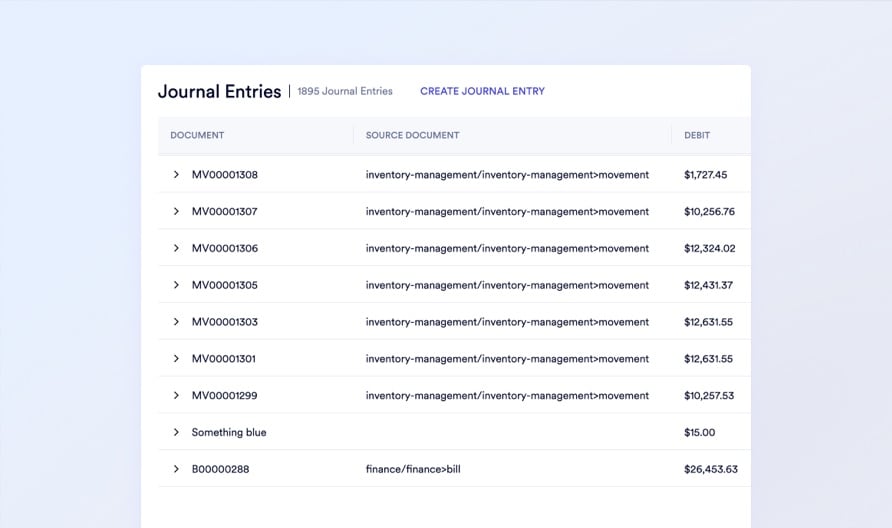The width and height of the screenshot is (892, 528).
Task: Select document name MV00001307
Action: click(x=225, y=212)
